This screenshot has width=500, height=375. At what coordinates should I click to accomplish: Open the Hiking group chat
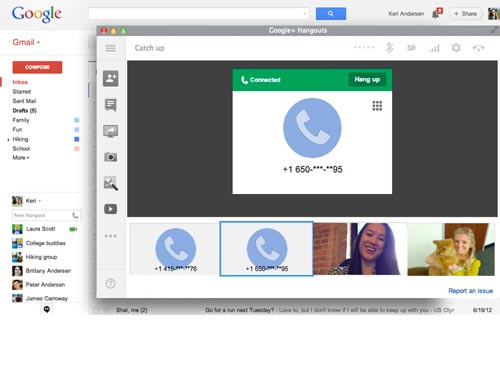coord(41,257)
